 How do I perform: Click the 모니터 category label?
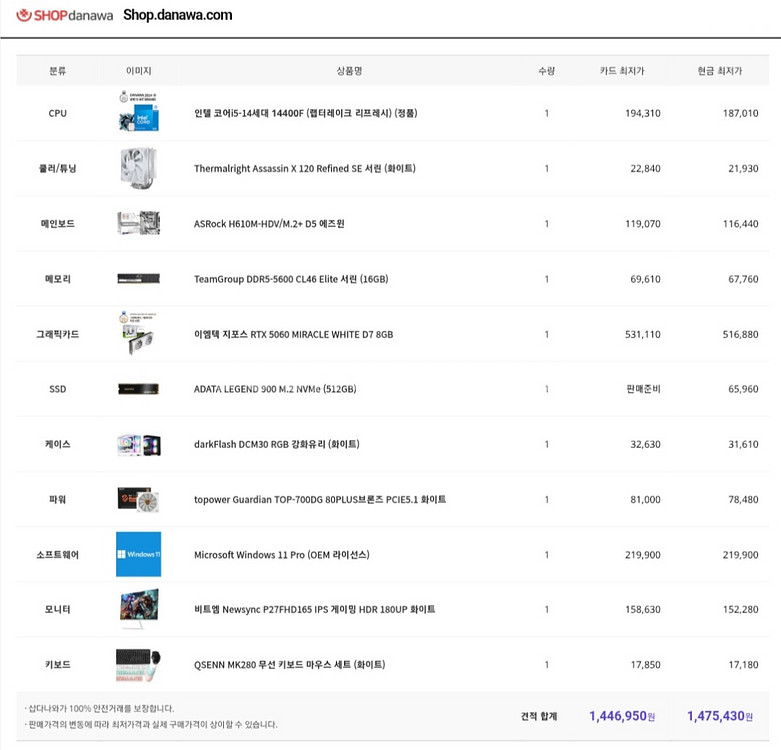click(57, 610)
